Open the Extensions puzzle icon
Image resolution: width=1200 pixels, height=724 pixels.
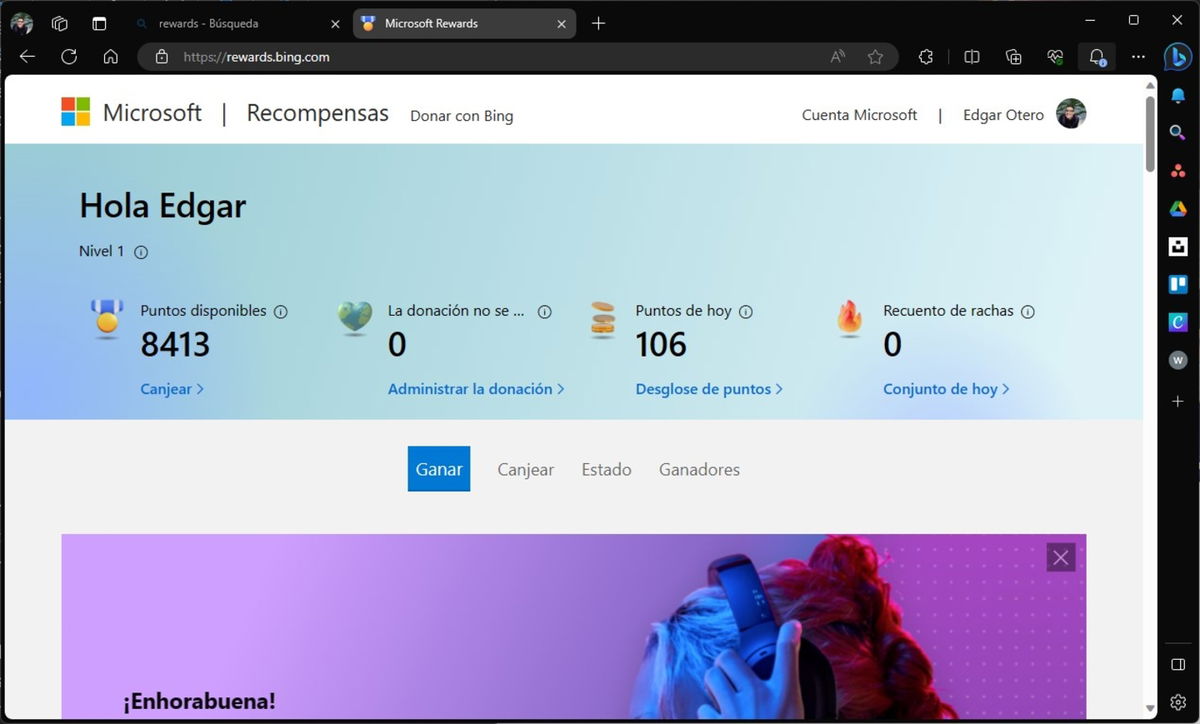pos(926,57)
